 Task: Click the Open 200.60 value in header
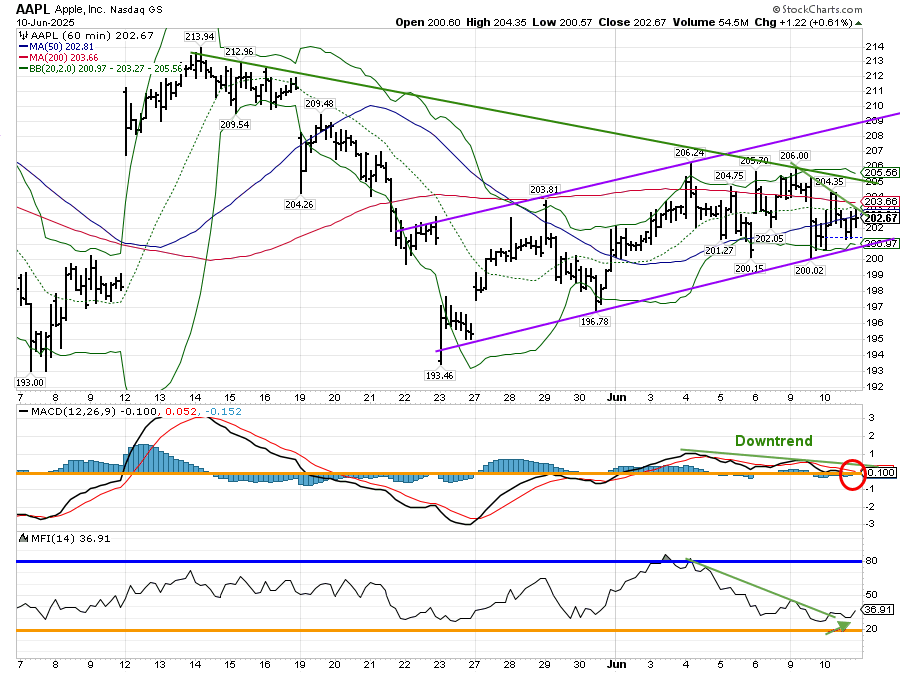point(428,22)
